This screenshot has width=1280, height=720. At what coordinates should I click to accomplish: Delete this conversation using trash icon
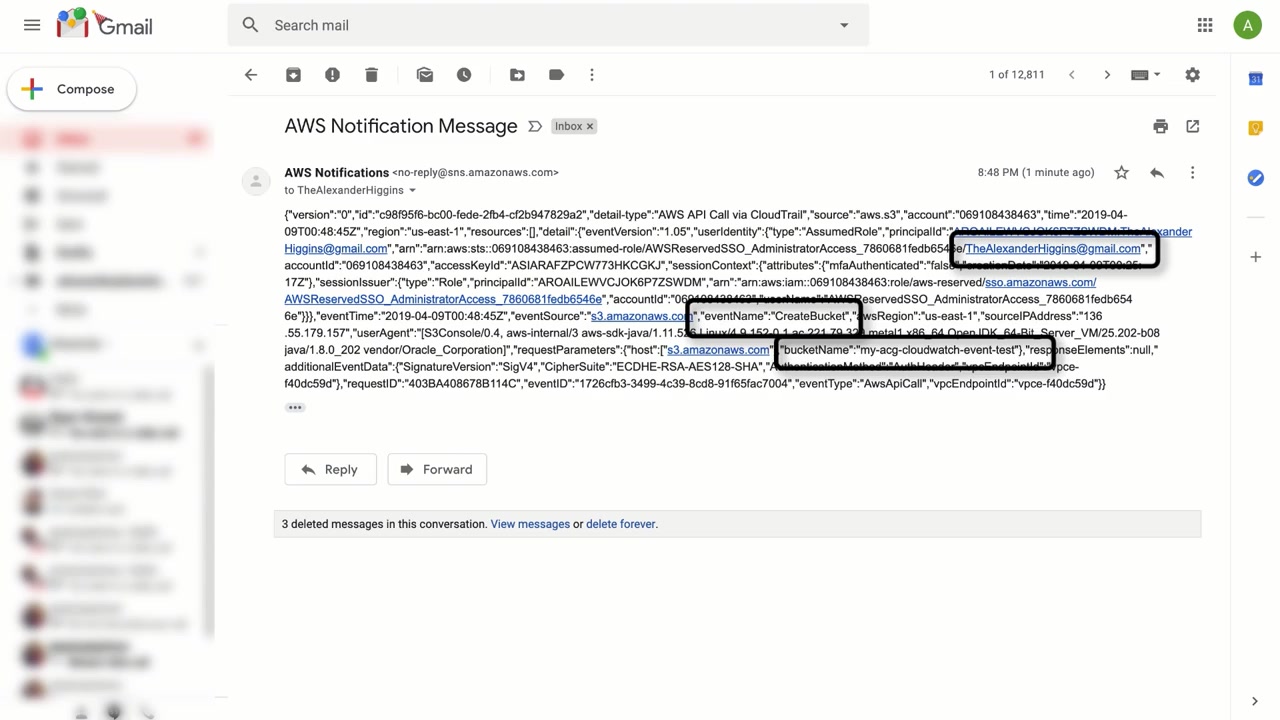pyautogui.click(x=371, y=75)
